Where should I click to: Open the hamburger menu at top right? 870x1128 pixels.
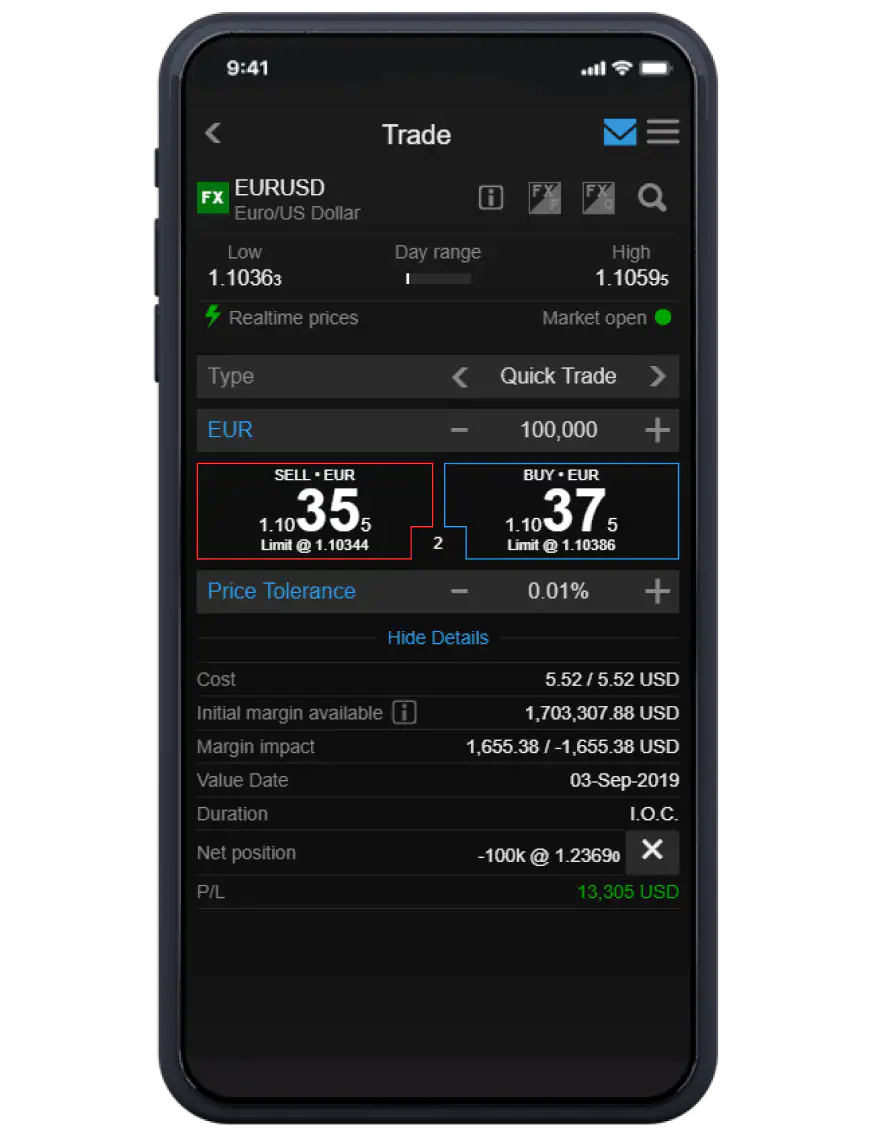click(x=663, y=132)
